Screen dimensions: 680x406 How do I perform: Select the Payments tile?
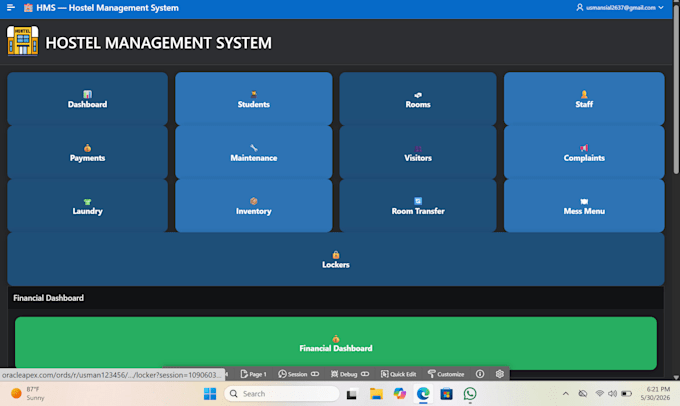87,153
